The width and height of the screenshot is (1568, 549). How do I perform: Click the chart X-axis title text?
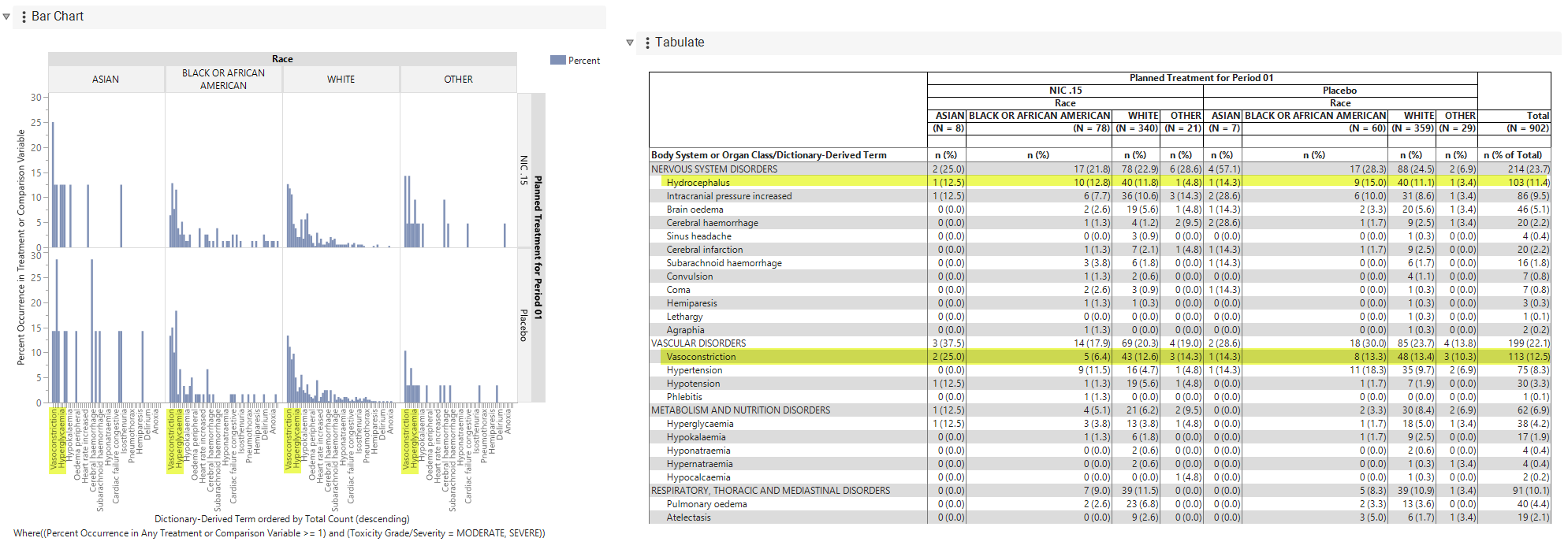(282, 519)
